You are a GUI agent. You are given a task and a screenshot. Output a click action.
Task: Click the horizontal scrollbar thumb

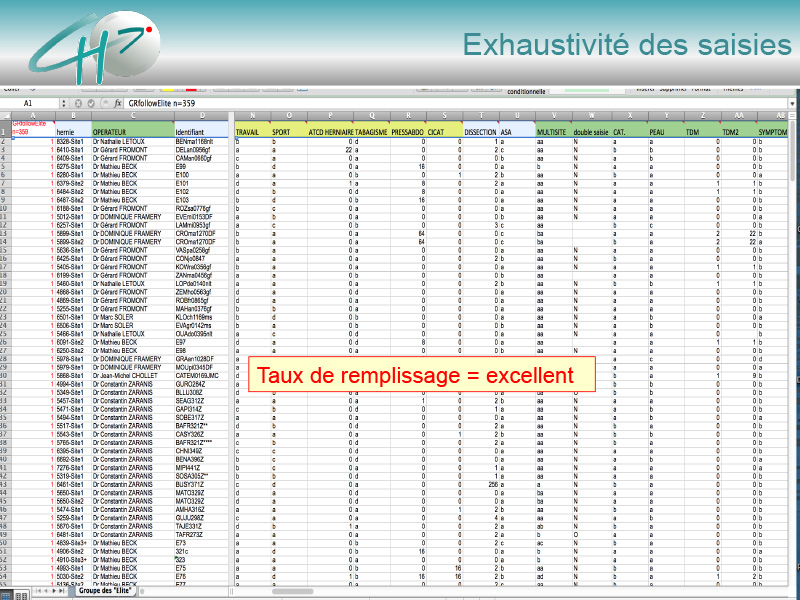[x=292, y=592]
